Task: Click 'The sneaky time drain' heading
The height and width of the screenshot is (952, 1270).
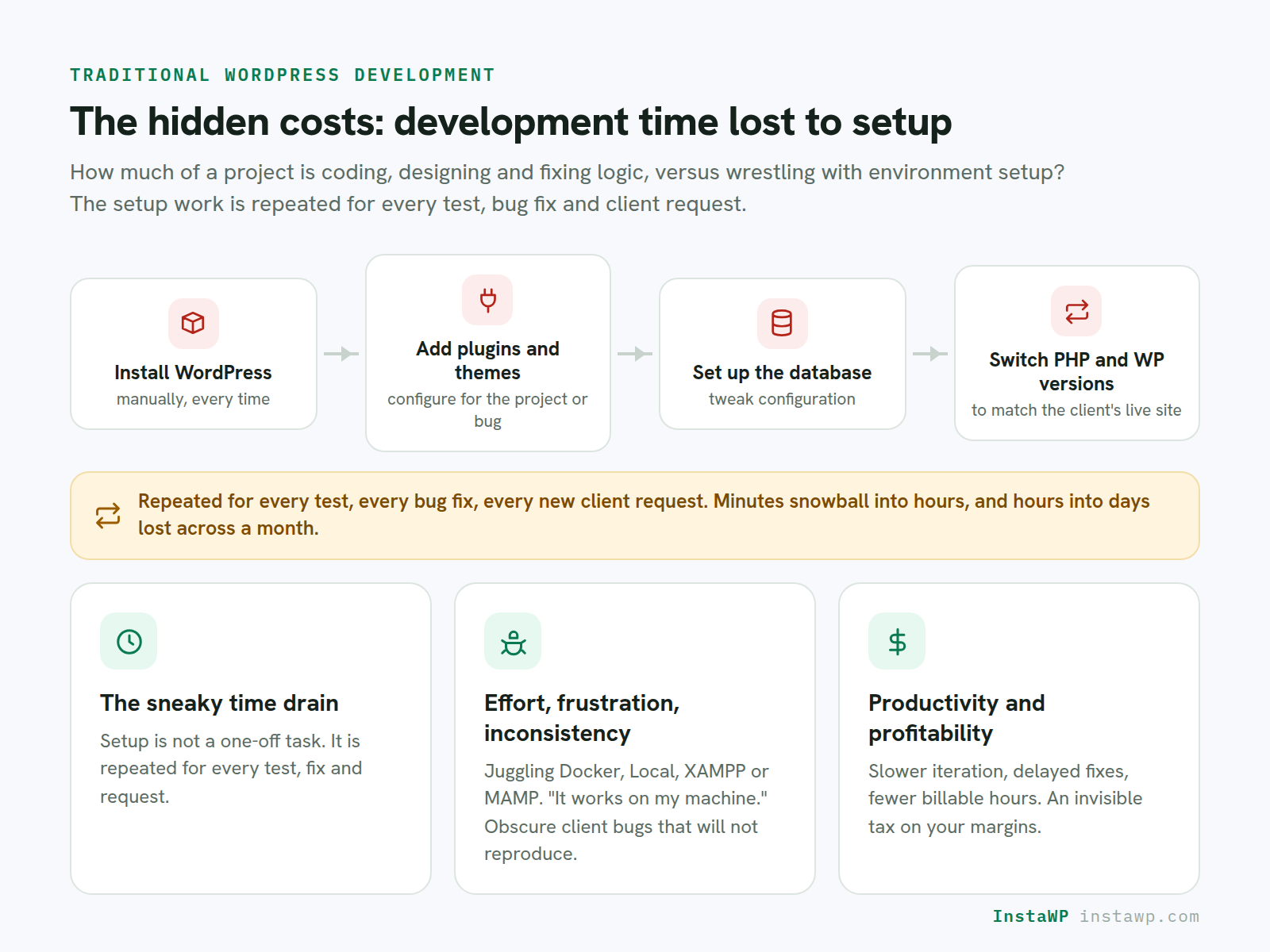Action: click(x=219, y=704)
